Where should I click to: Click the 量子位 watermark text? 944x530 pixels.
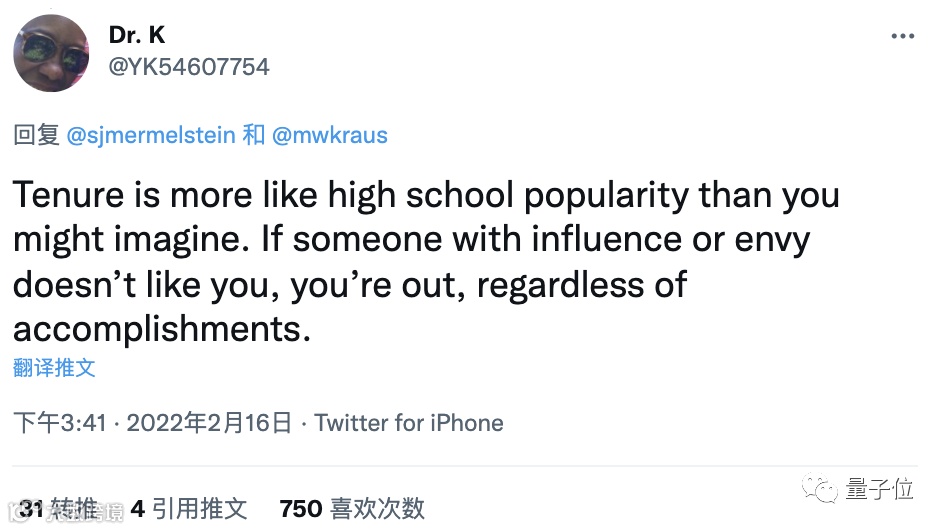[879, 488]
